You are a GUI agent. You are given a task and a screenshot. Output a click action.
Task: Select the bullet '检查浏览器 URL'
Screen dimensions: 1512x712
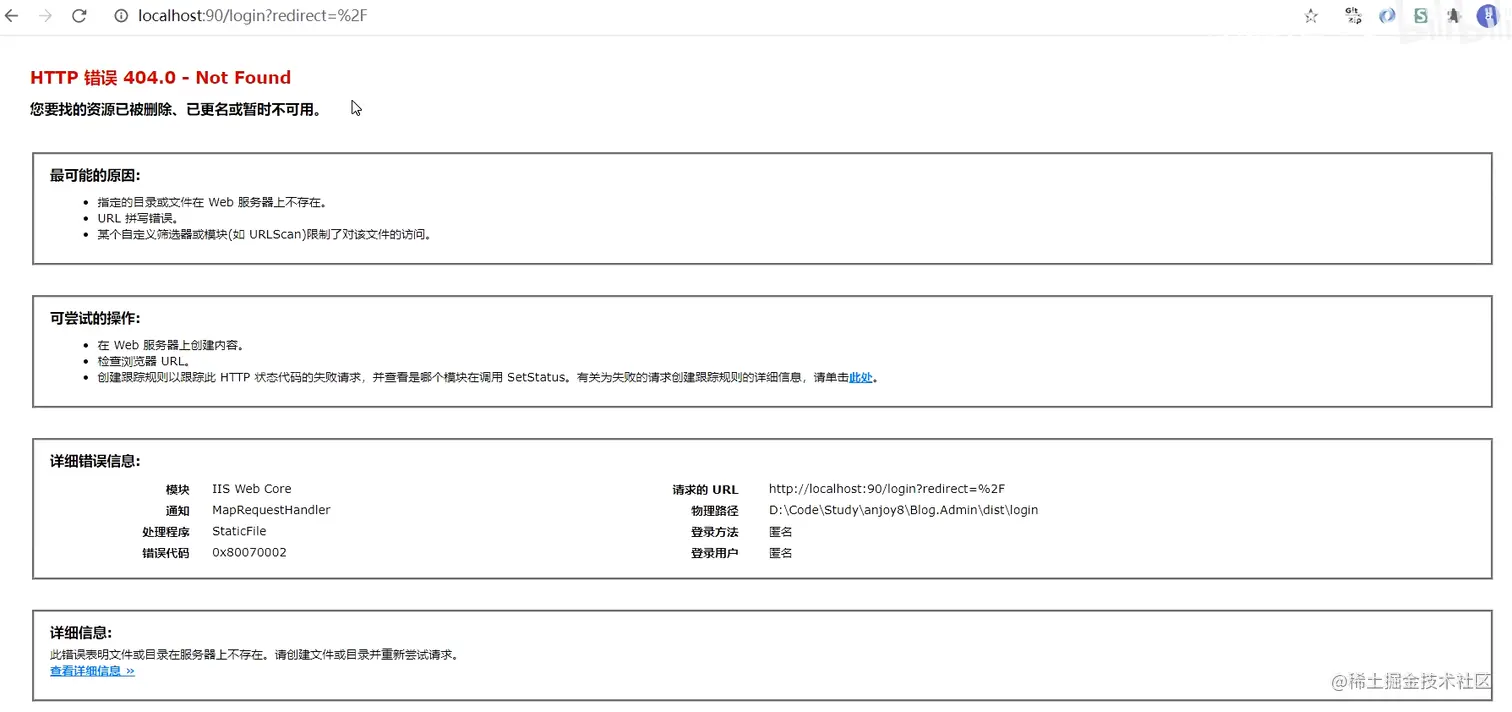tap(144, 361)
